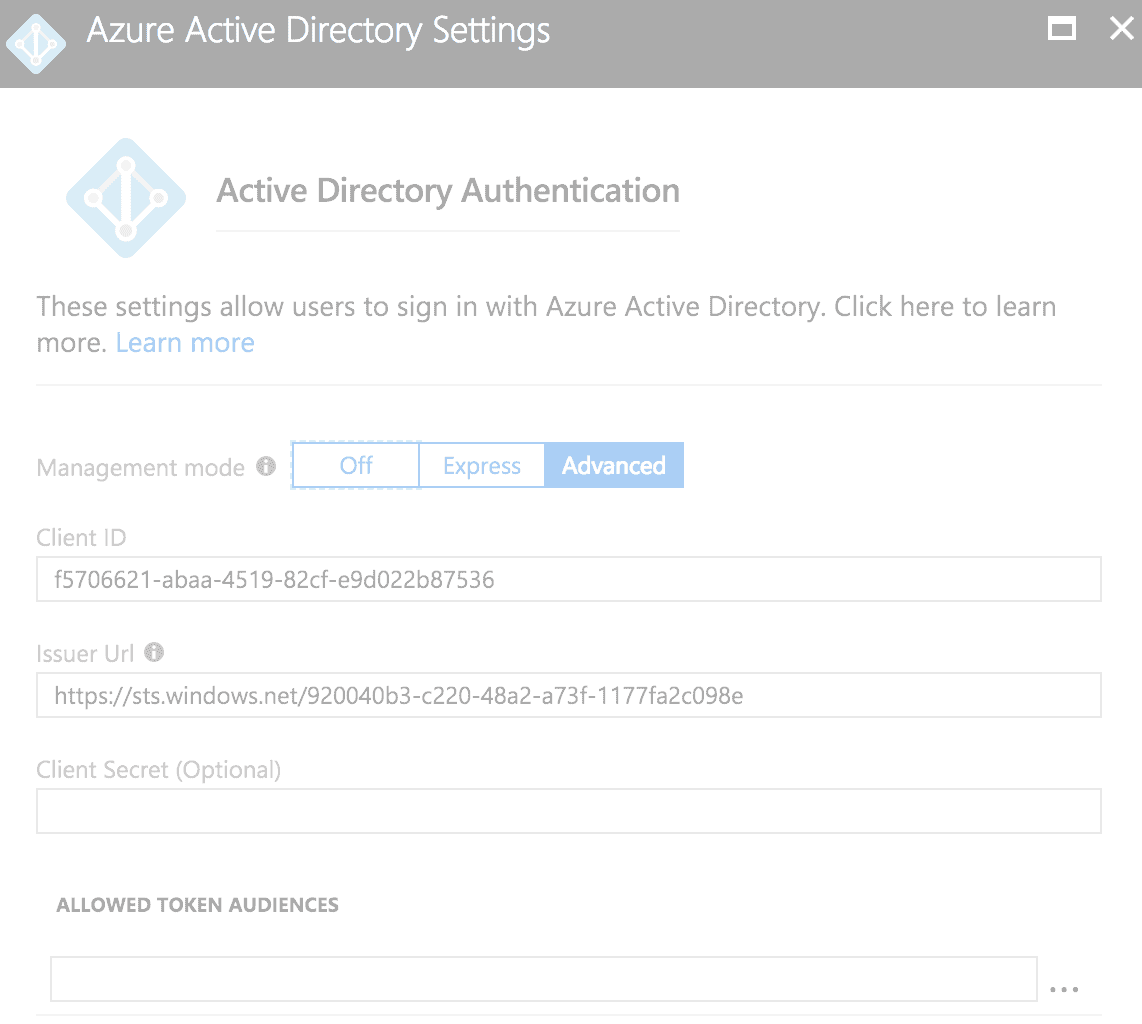1142x1024 pixels.
Task: Show the Issuer Url info tooltip icon
Action: point(154,652)
